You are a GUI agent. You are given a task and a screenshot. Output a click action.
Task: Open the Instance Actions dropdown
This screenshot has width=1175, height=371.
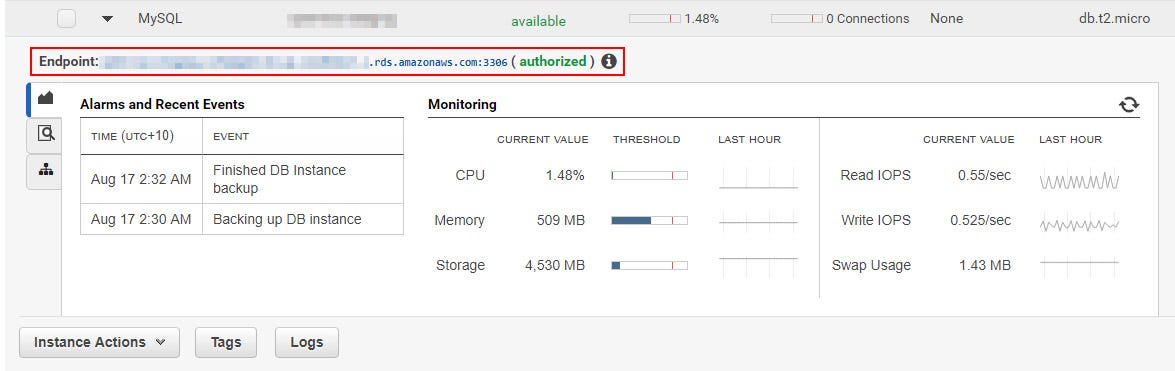[x=100, y=343]
